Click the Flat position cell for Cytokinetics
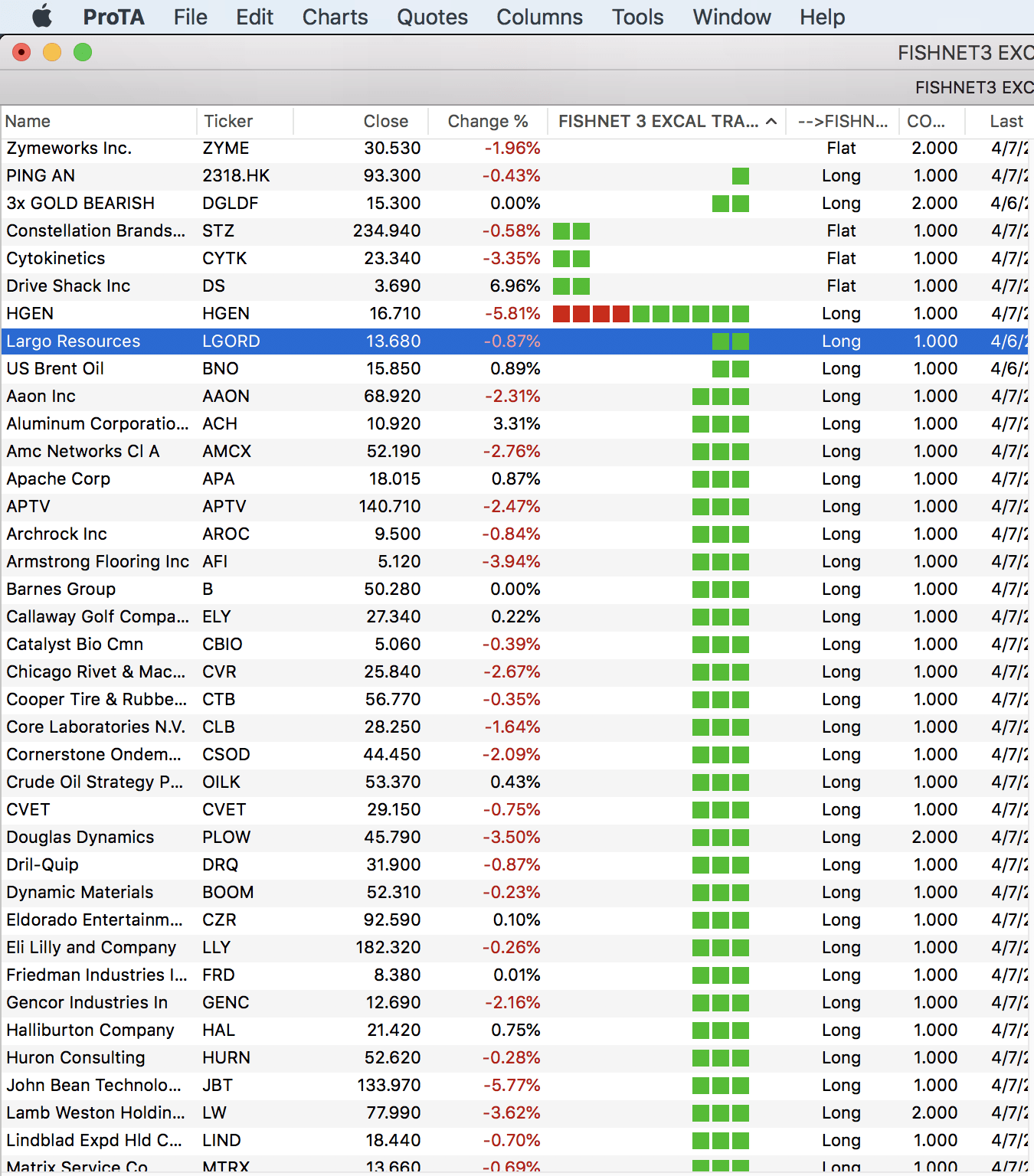This screenshot has width=1034, height=1176. tap(842, 259)
